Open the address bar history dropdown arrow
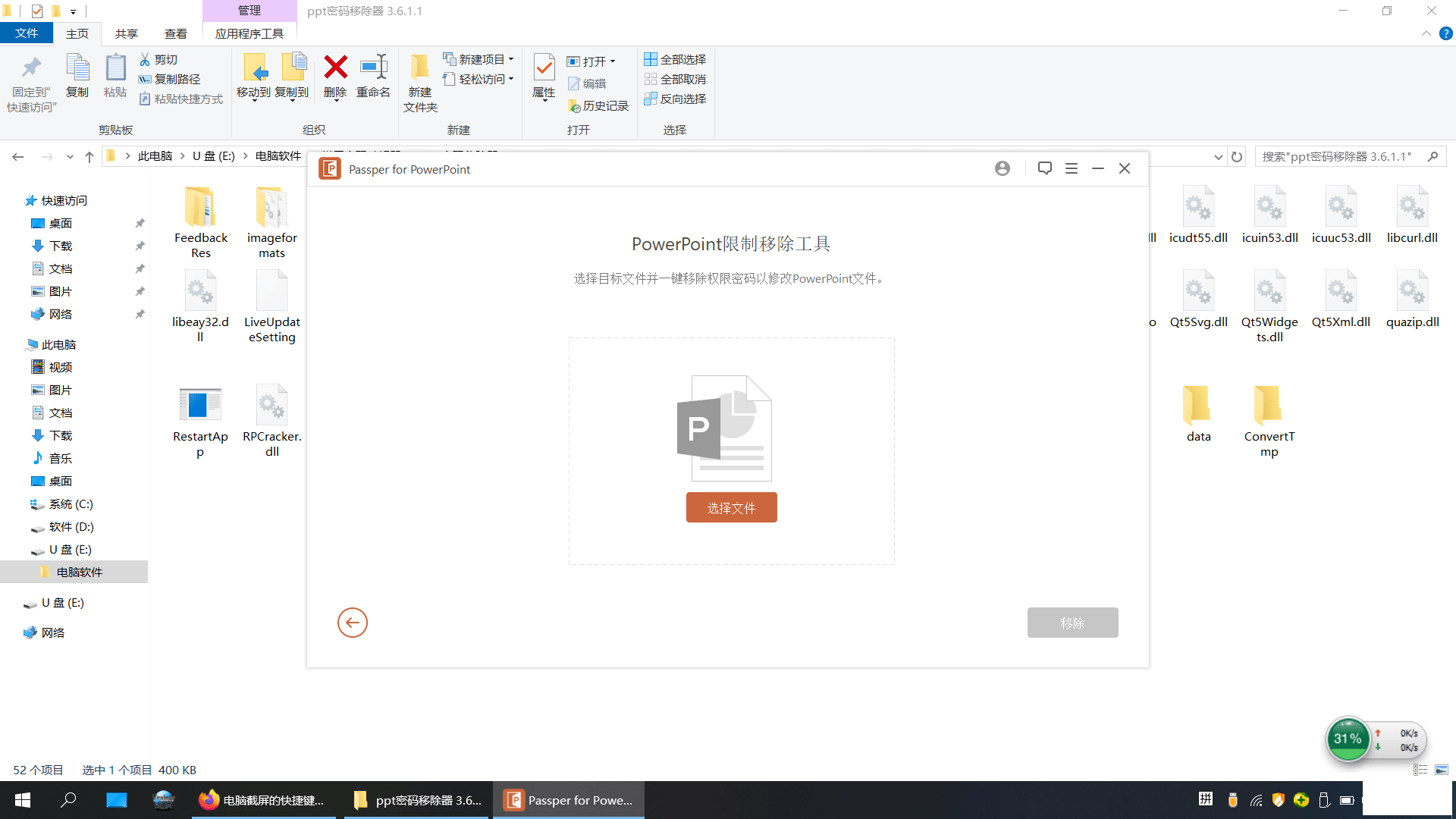The height and width of the screenshot is (819, 1456). coord(1218,157)
